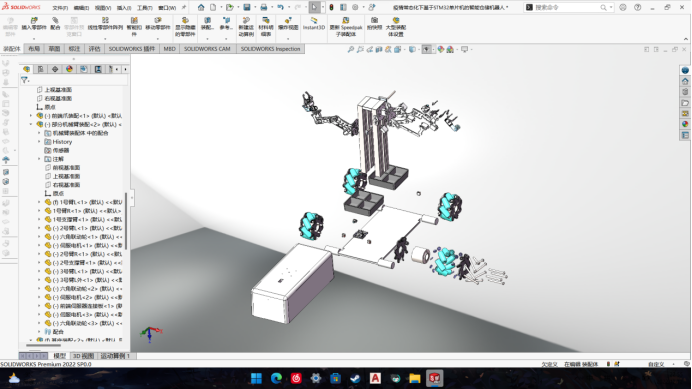Open Windows Start button on taskbar
The image size is (692, 389).
coord(256,378)
